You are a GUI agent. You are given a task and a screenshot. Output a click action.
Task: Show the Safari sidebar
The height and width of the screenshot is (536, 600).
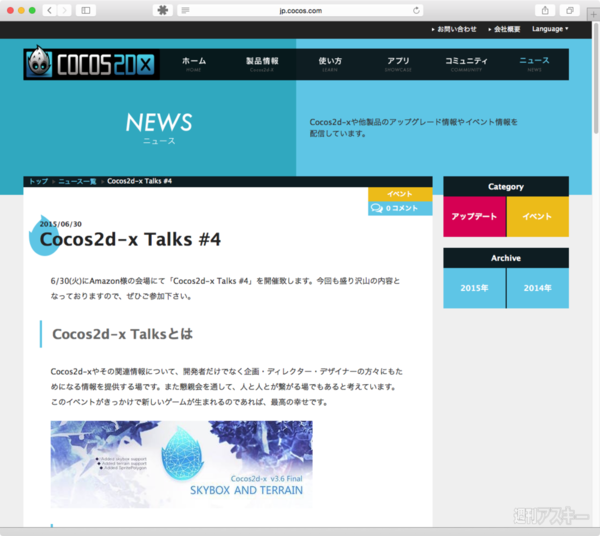[x=86, y=10]
